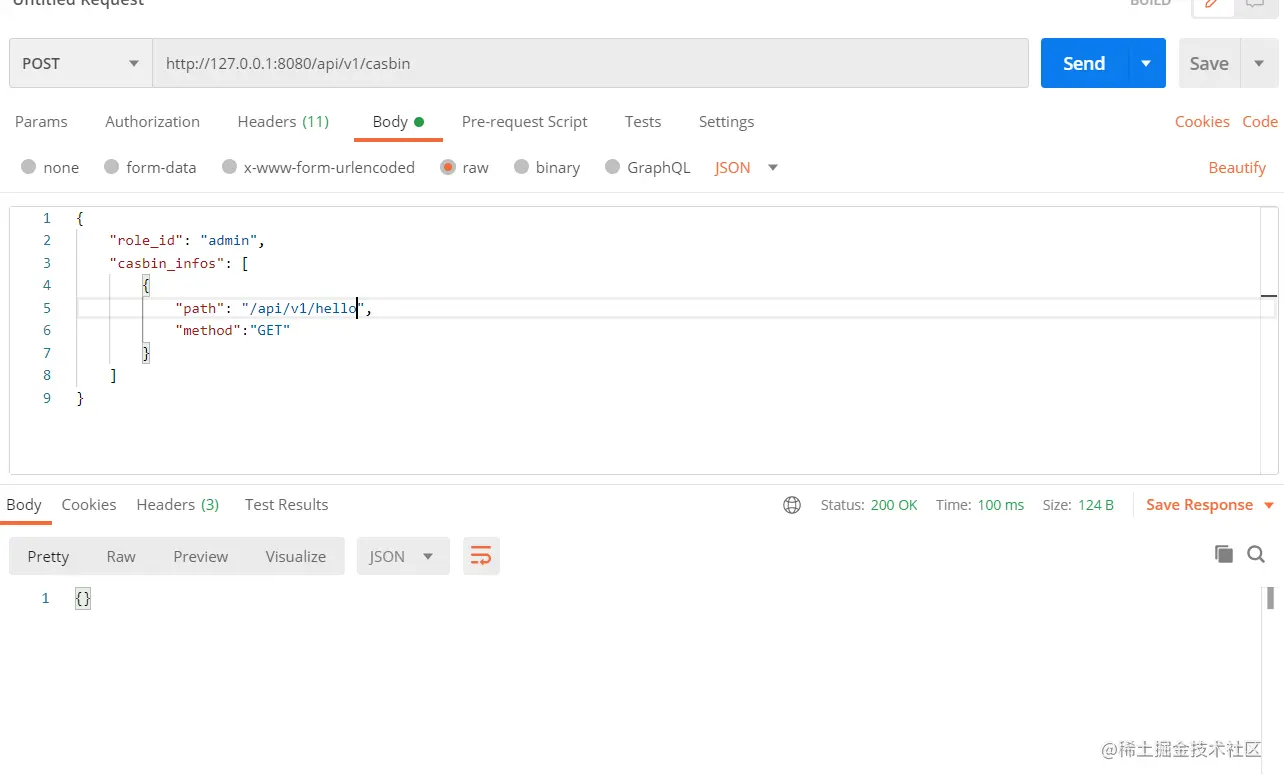Click the "/api/v1/hello" path value
1284x782 pixels.
[302, 308]
